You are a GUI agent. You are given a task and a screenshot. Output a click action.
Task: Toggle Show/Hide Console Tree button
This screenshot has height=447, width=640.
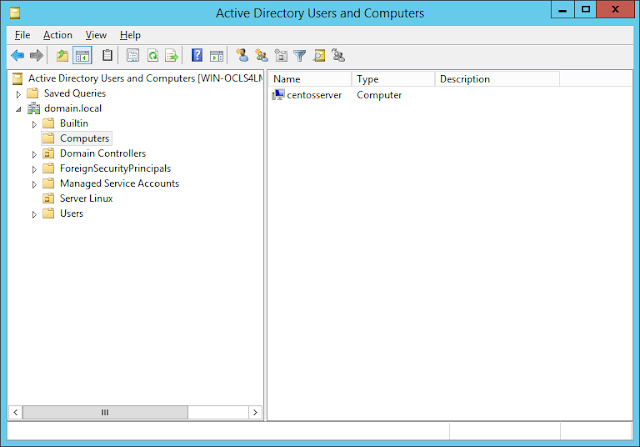pyautogui.click(x=82, y=55)
